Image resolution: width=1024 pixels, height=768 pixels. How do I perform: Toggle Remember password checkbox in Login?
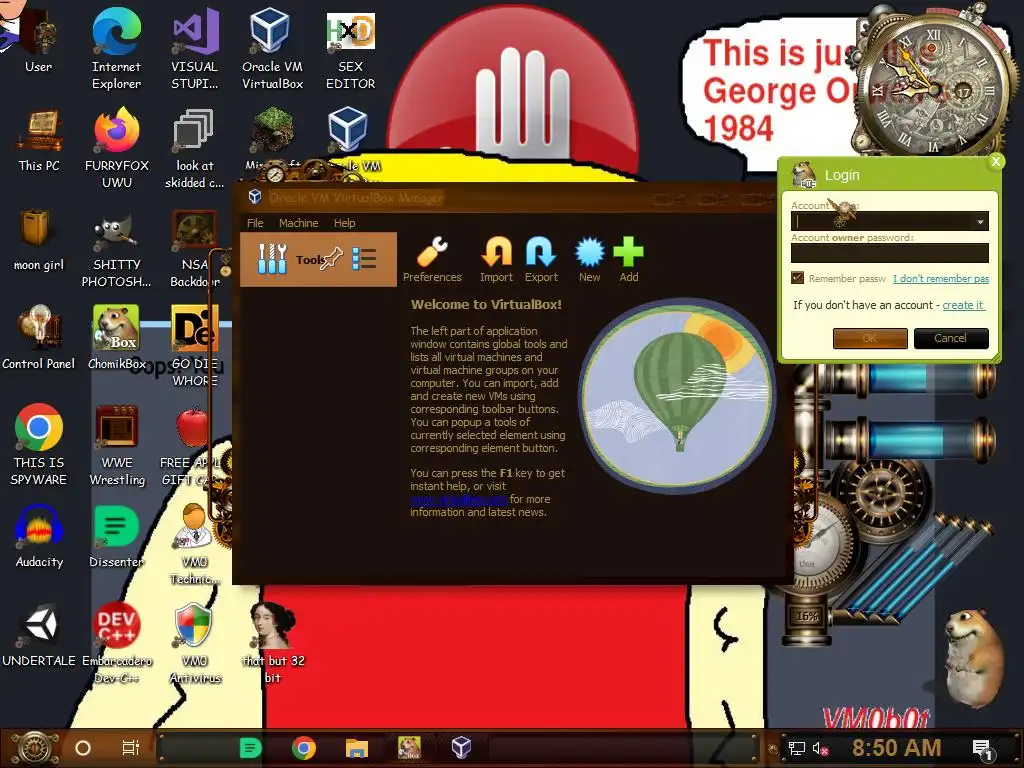click(x=797, y=278)
